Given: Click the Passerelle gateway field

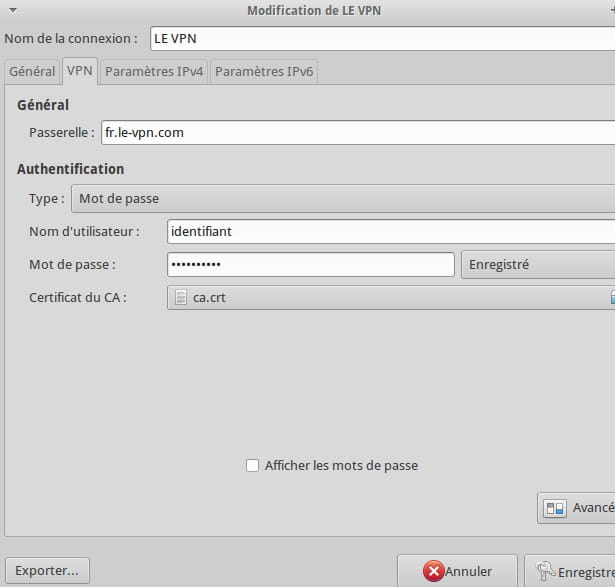Looking at the screenshot, I should tap(358, 133).
